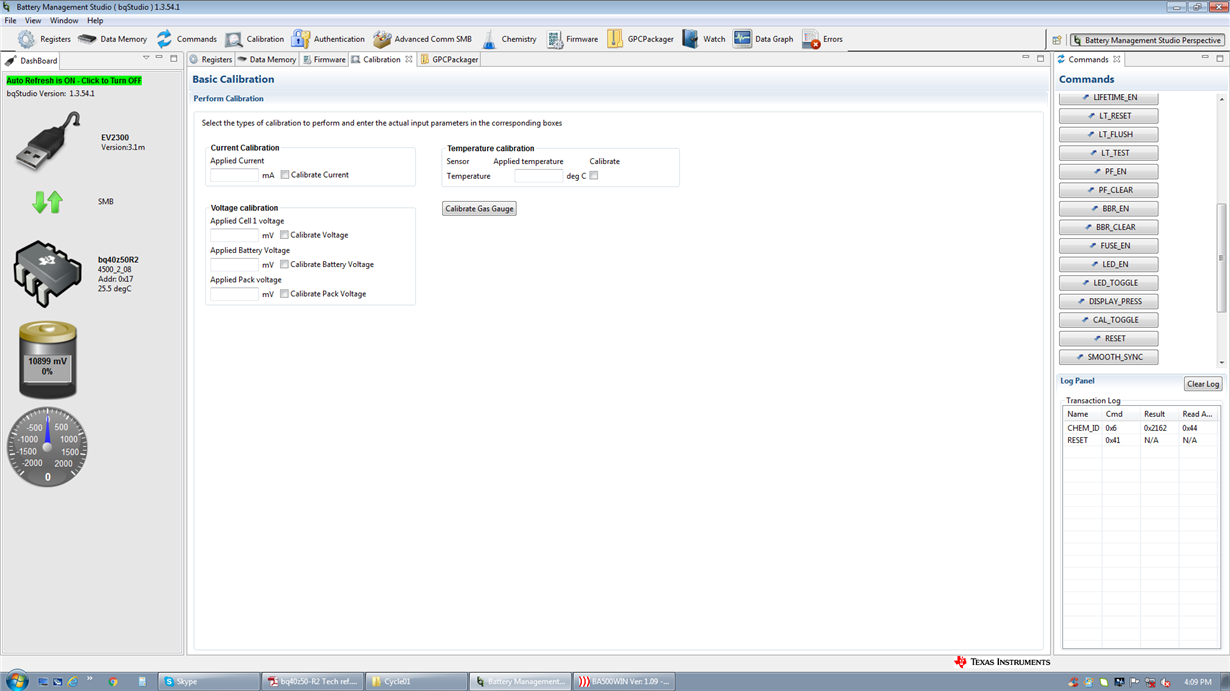
Task: Open the View menu
Action: point(33,20)
